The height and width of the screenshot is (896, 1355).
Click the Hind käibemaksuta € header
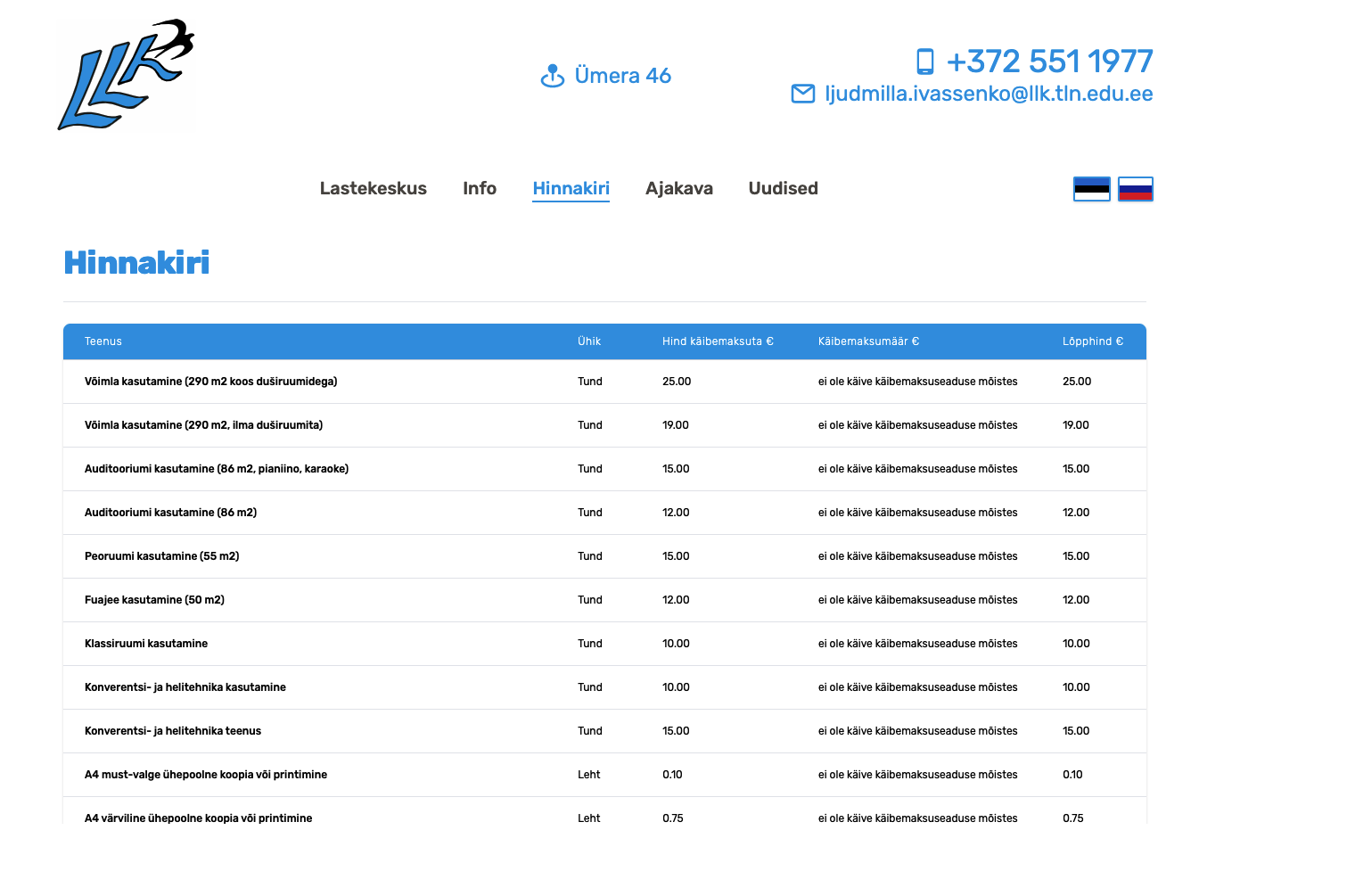click(718, 341)
